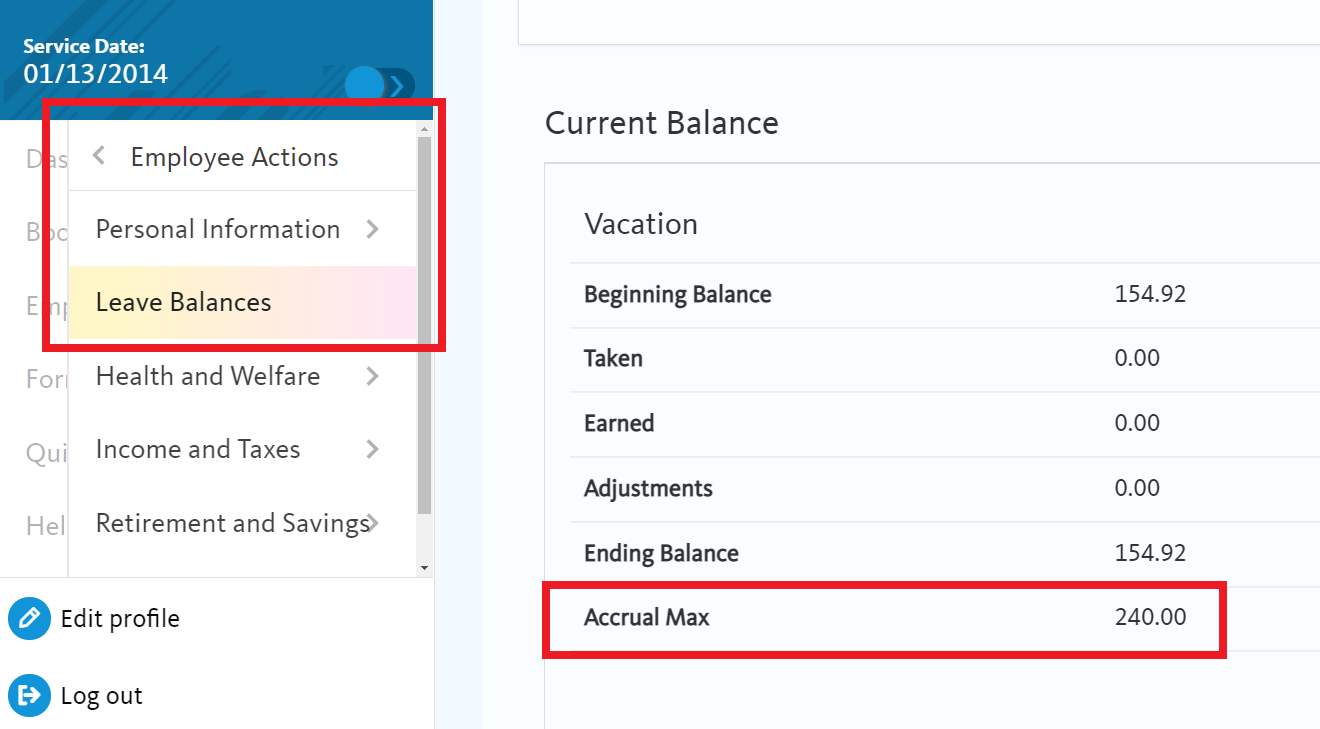This screenshot has width=1320, height=729.
Task: Click the Accrual Max value 240.00
Action: click(1150, 617)
